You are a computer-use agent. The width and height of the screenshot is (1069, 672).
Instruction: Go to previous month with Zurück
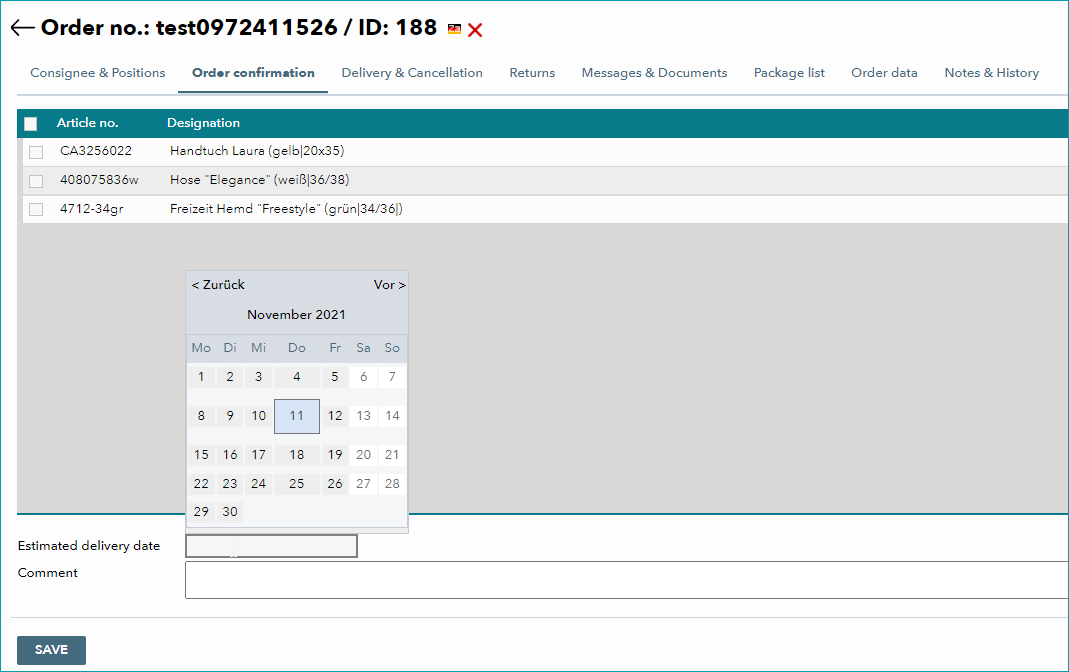point(217,285)
